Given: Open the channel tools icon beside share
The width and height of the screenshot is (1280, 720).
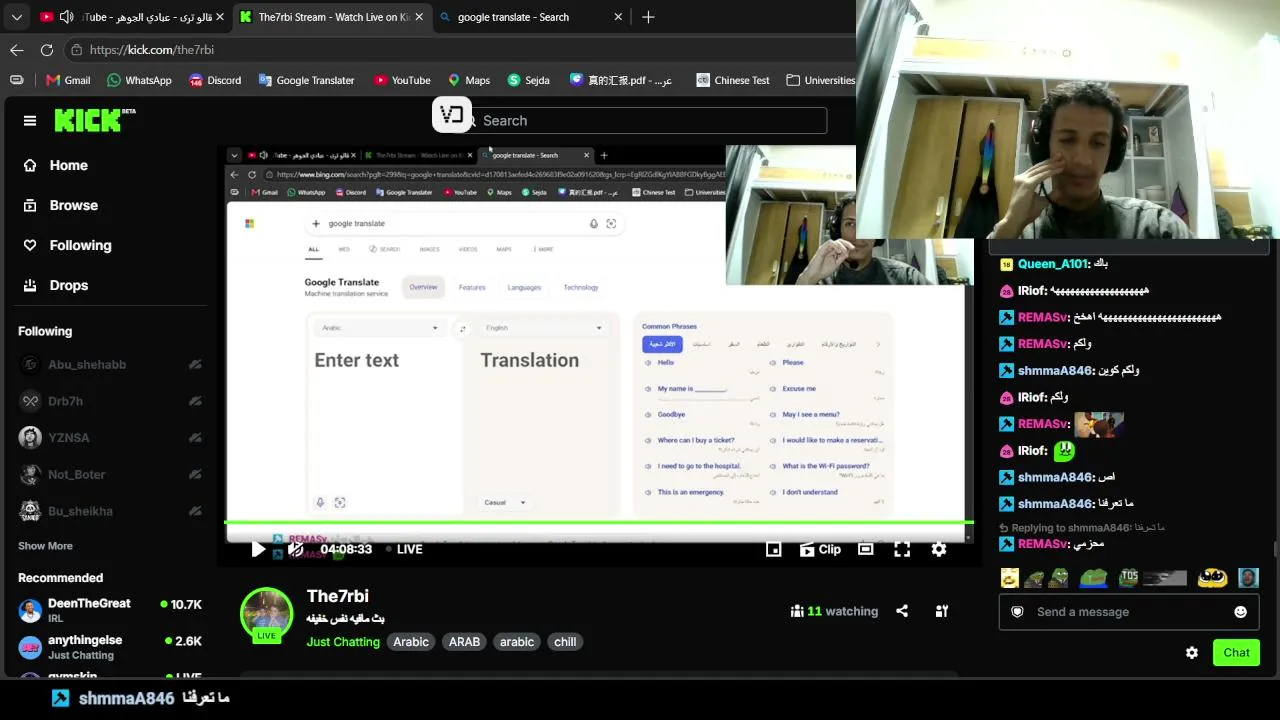Looking at the screenshot, I should pyautogui.click(x=941, y=611).
